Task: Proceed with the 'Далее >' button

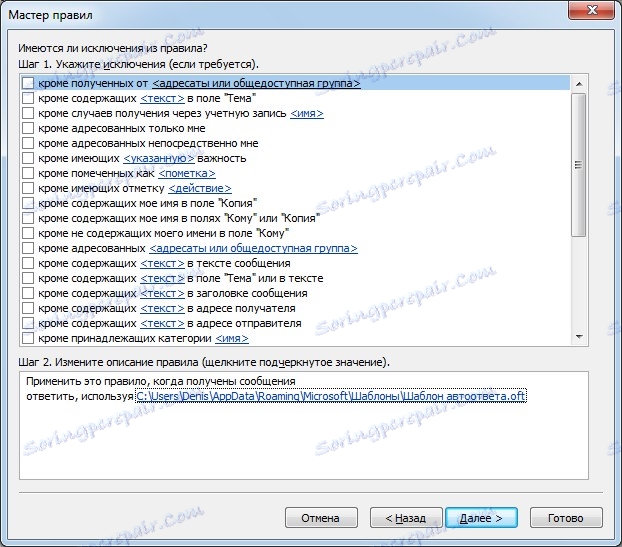Action: 481,518
